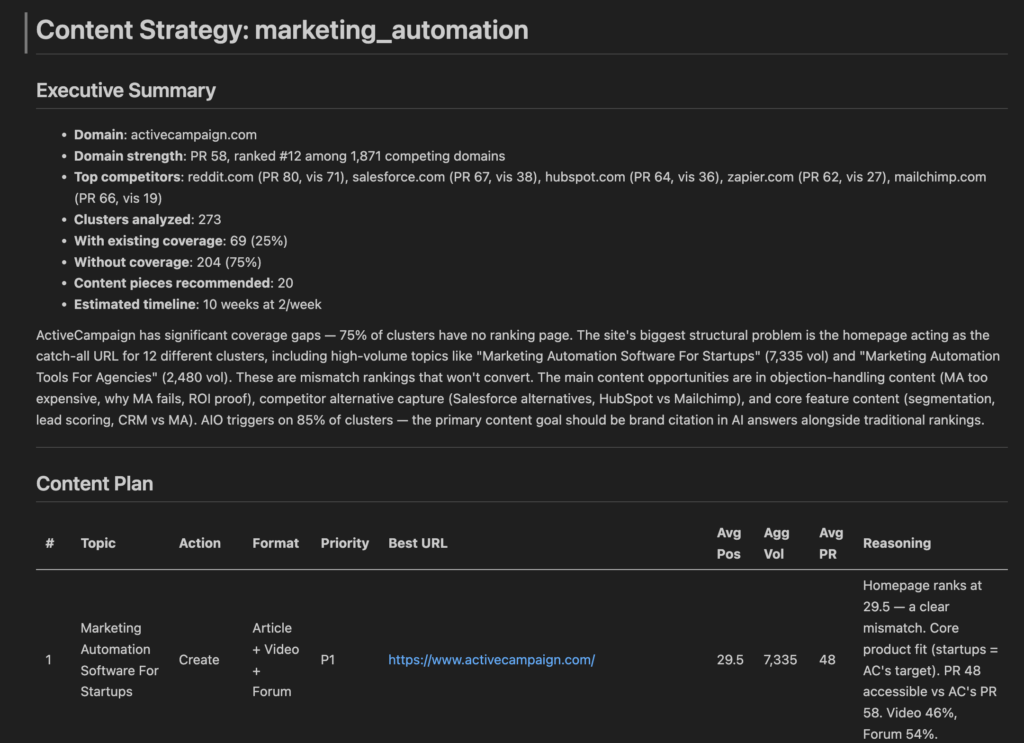The width and height of the screenshot is (1024, 743).
Task: Click the Estimated timeline bullet label
Action: click(134, 304)
